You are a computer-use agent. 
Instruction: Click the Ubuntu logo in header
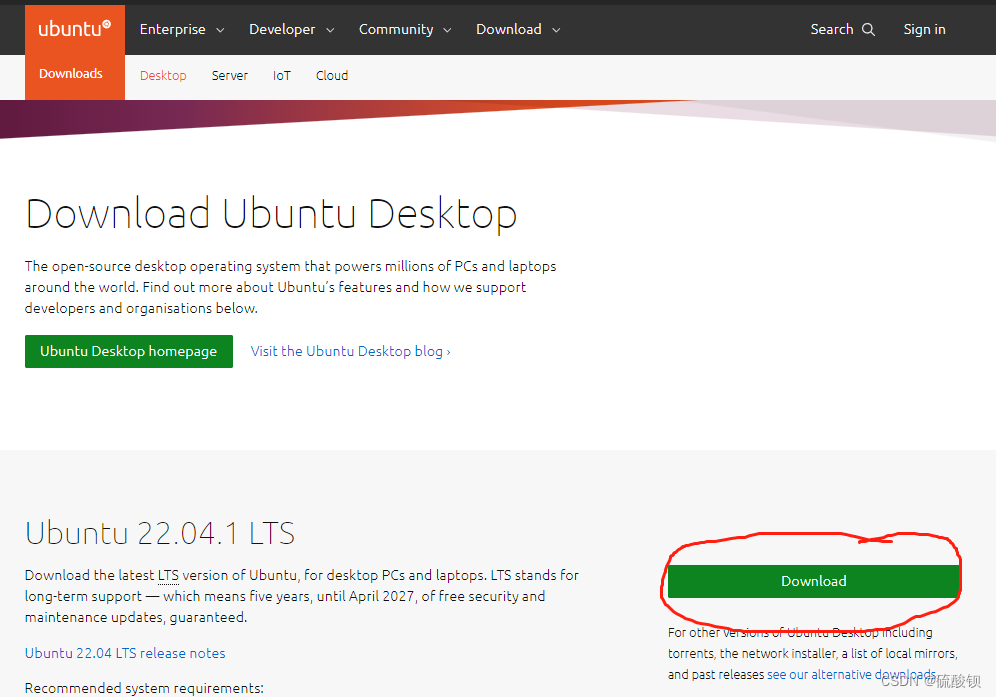[74, 29]
